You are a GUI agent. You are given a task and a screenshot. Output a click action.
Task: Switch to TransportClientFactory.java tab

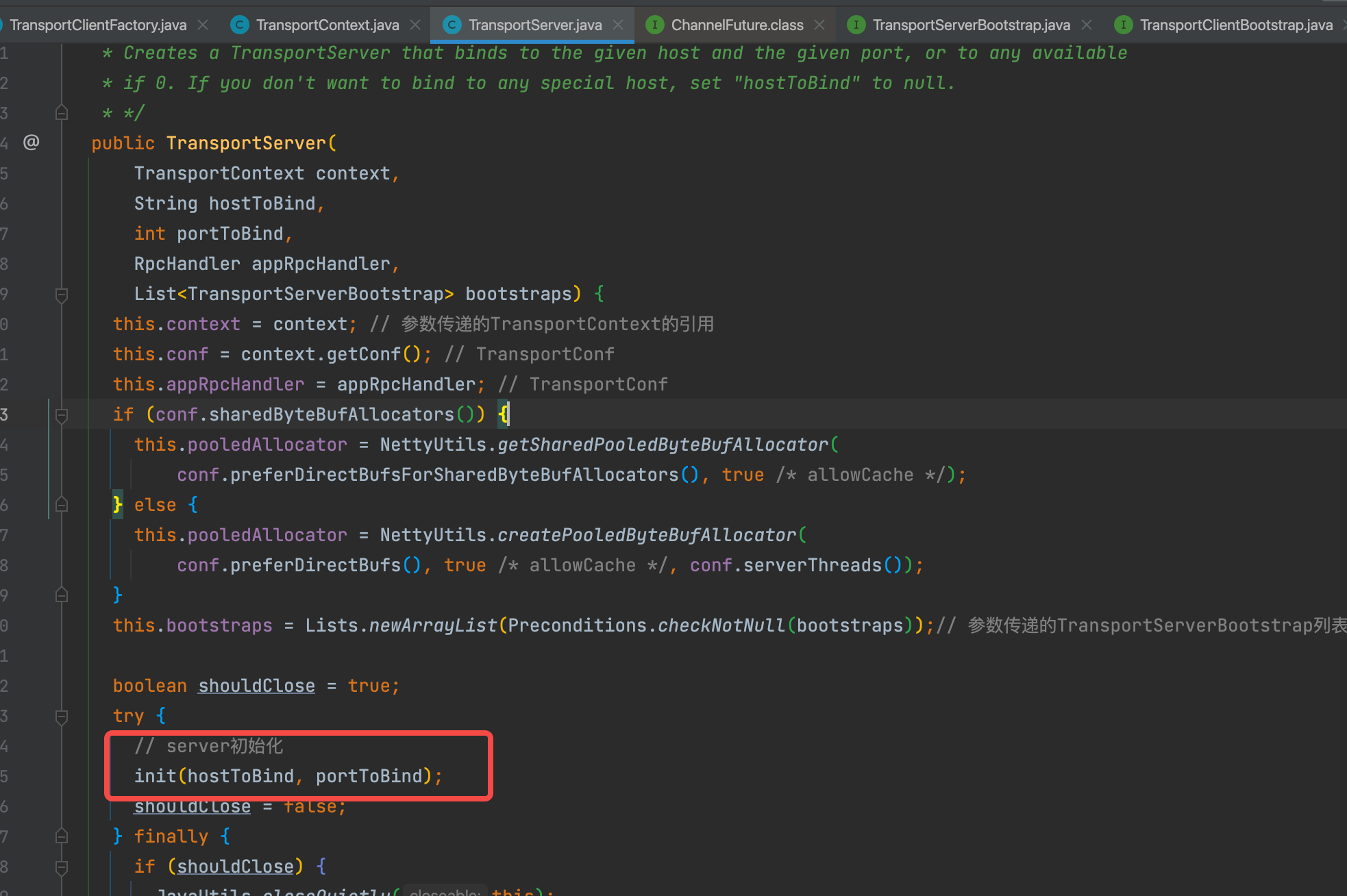click(98, 25)
